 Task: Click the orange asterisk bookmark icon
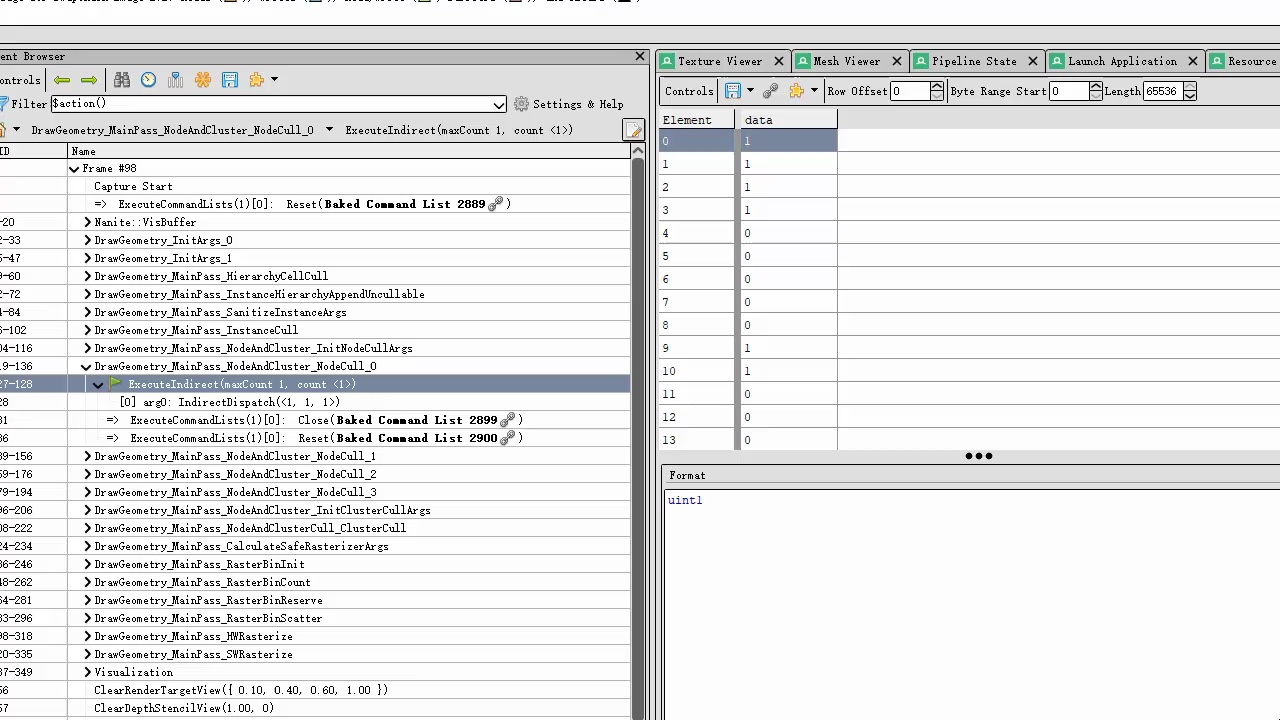click(x=203, y=80)
